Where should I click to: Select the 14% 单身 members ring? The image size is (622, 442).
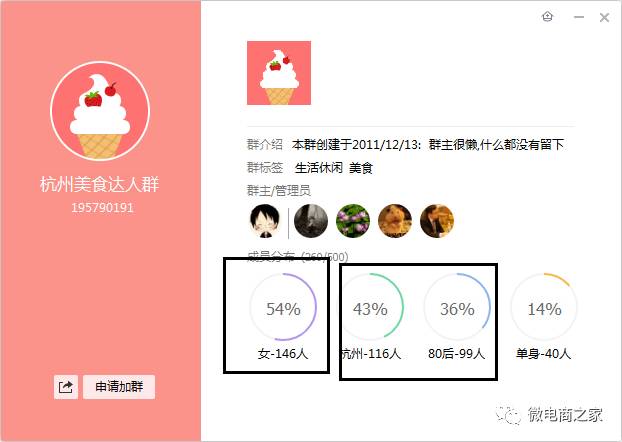coord(544,307)
